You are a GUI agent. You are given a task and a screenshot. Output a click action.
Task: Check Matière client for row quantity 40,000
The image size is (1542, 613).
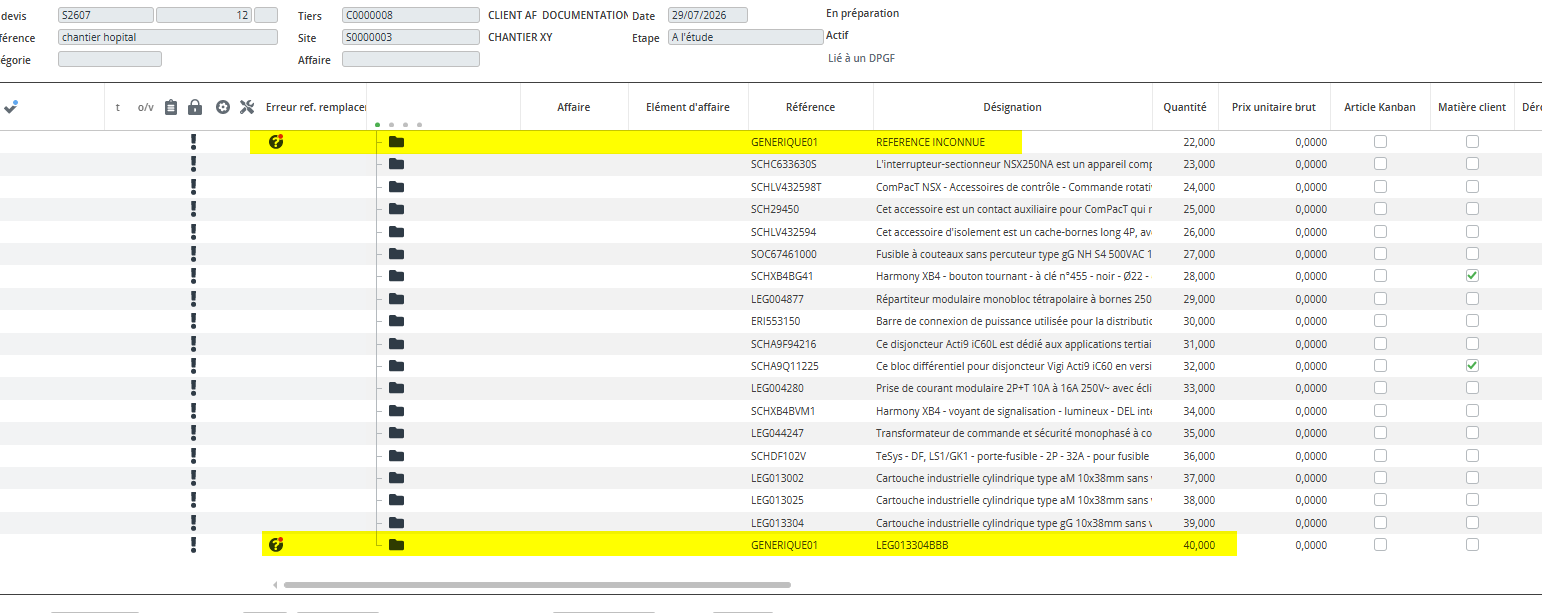(x=1472, y=545)
